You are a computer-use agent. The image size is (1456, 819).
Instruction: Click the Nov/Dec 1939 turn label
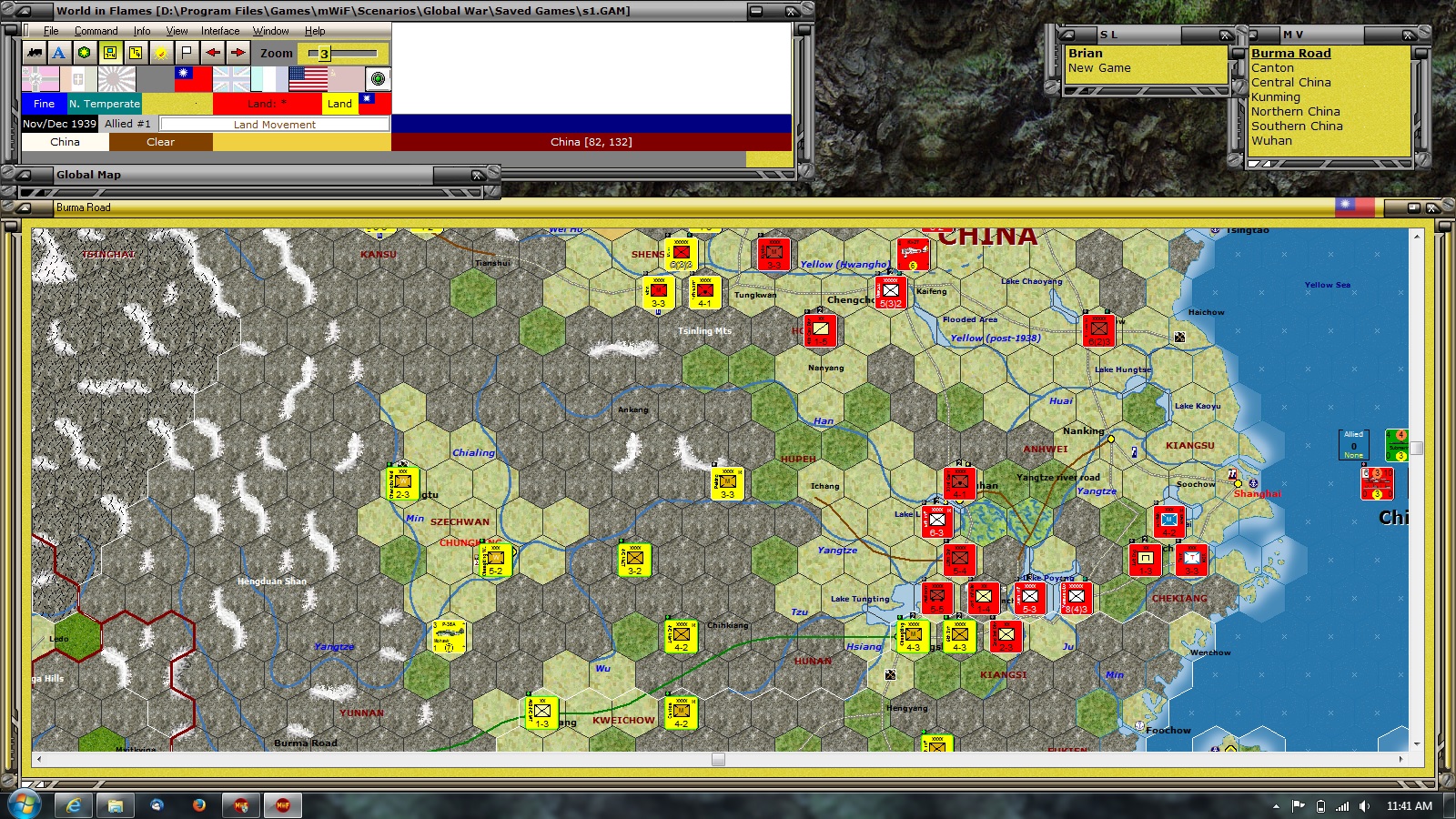tap(59, 124)
